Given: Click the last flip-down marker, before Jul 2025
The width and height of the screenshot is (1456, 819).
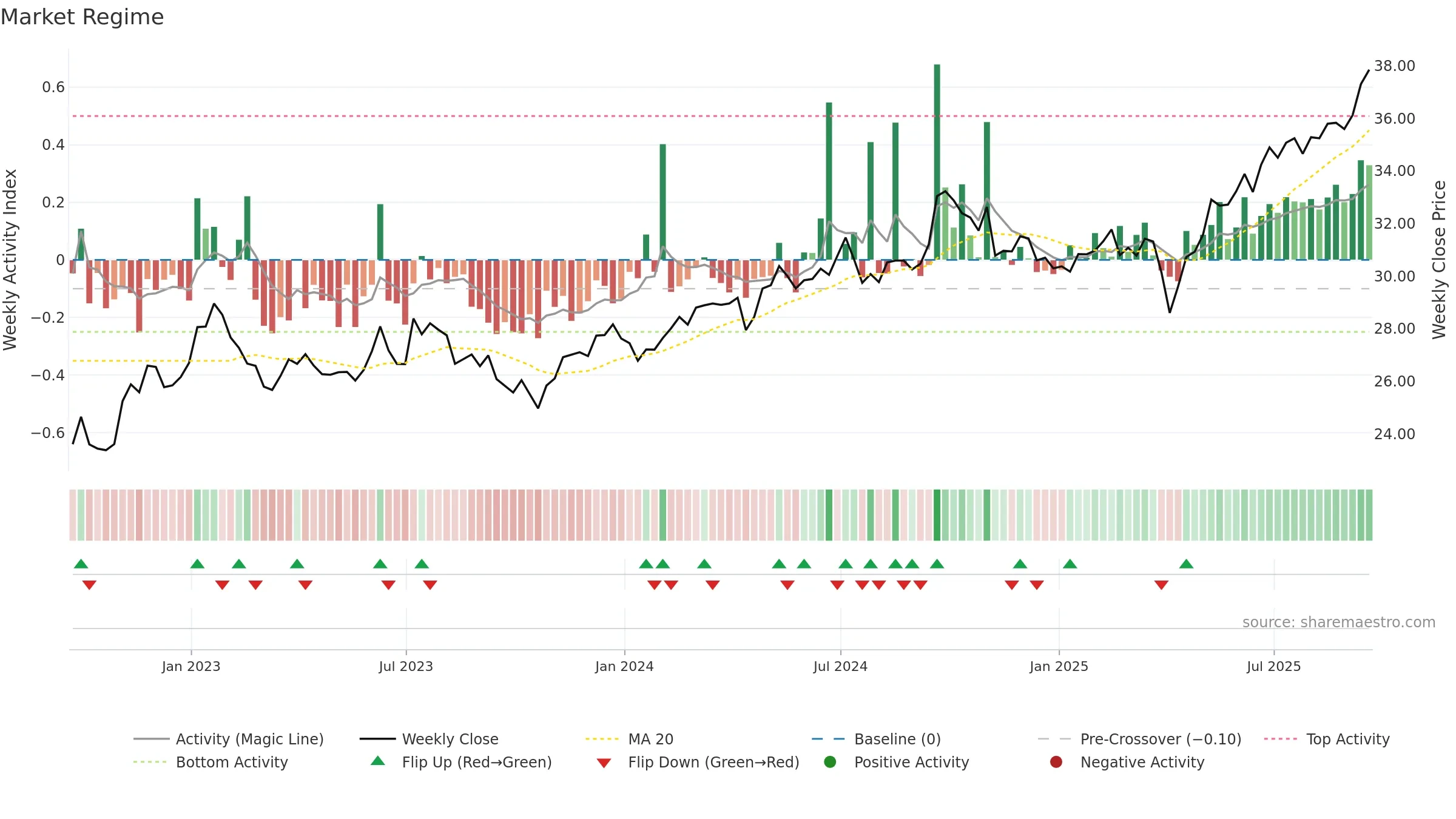Looking at the screenshot, I should coord(1161,585).
